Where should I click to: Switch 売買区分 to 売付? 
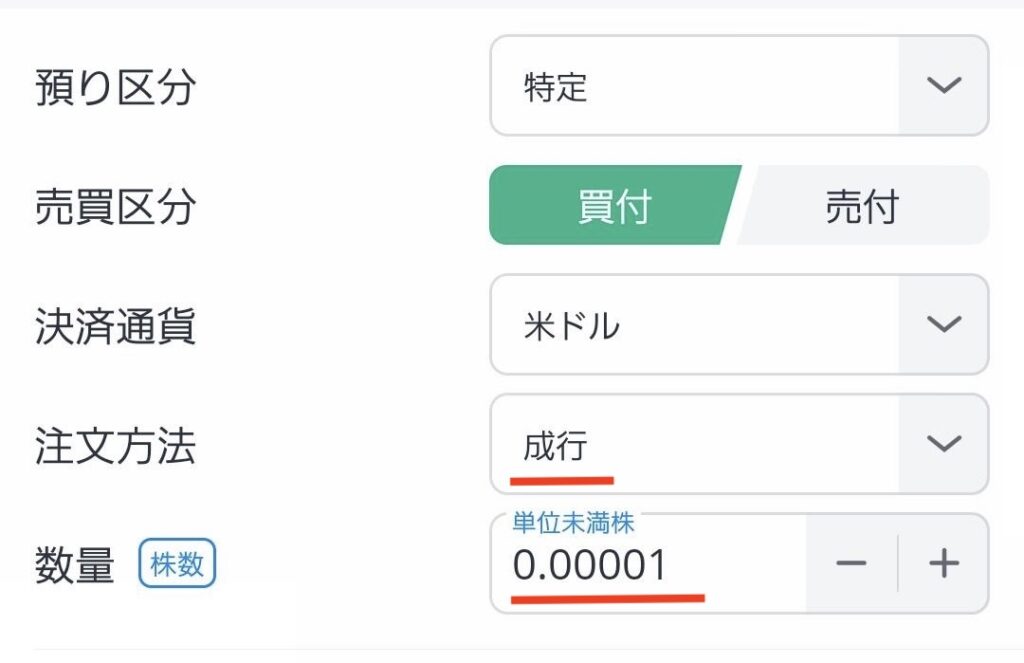click(x=862, y=206)
